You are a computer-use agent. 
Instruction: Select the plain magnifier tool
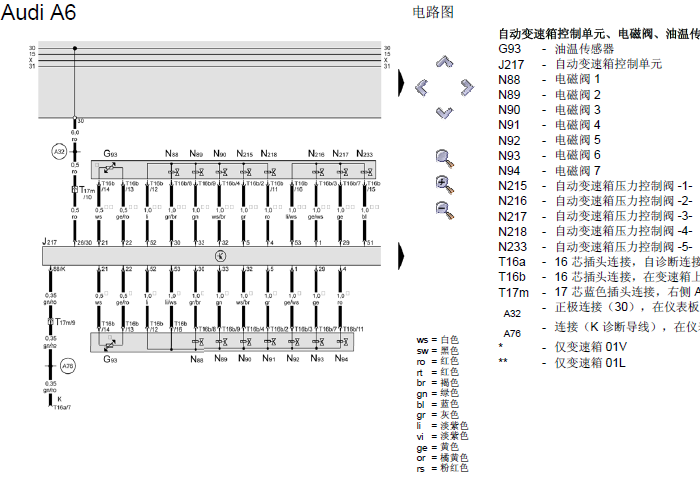coord(445,159)
